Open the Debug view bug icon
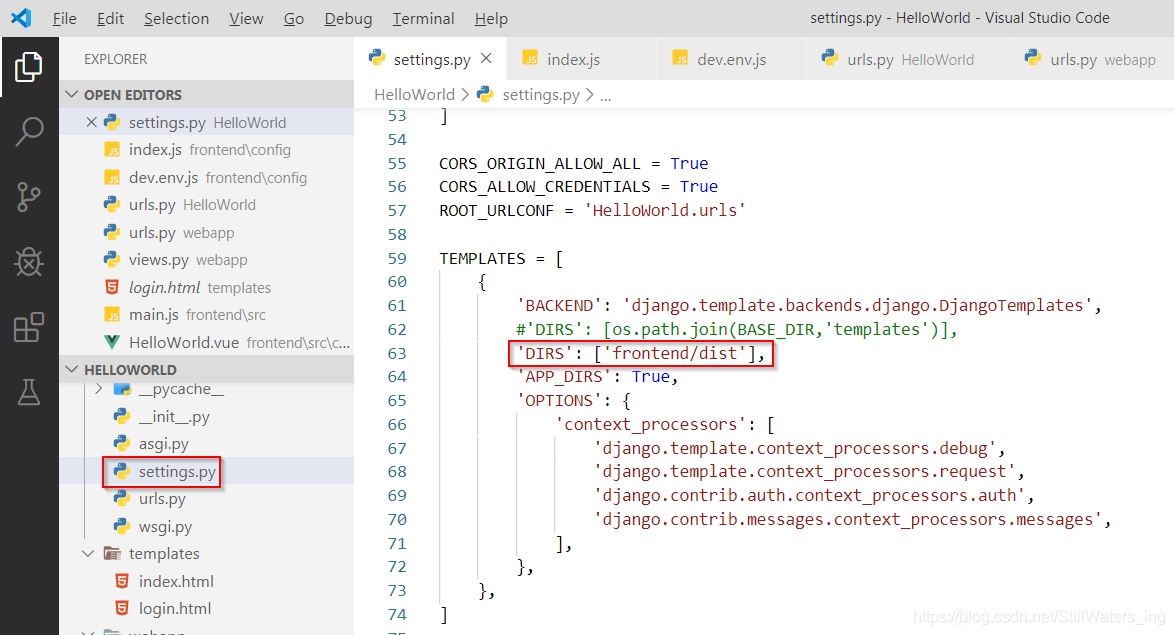 [28, 261]
